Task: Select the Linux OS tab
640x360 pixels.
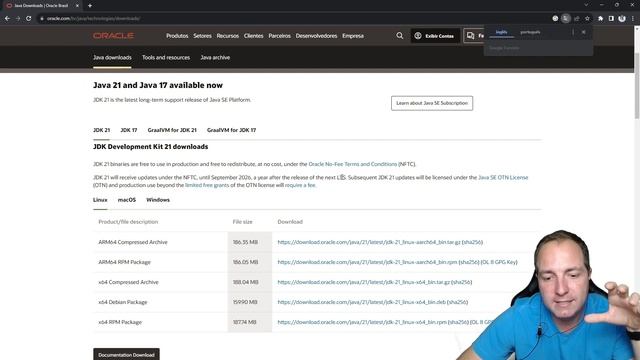Action: [x=100, y=200]
